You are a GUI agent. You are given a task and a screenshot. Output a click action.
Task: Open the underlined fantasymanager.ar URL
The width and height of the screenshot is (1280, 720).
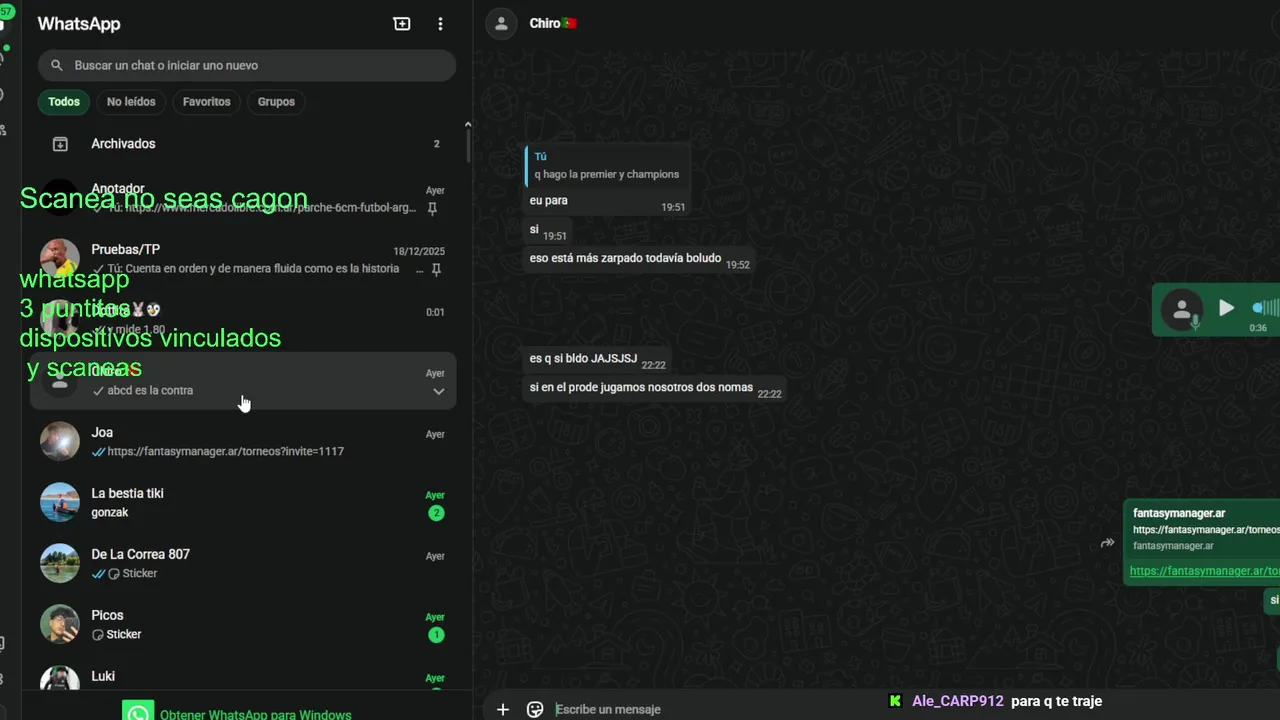click(1204, 571)
